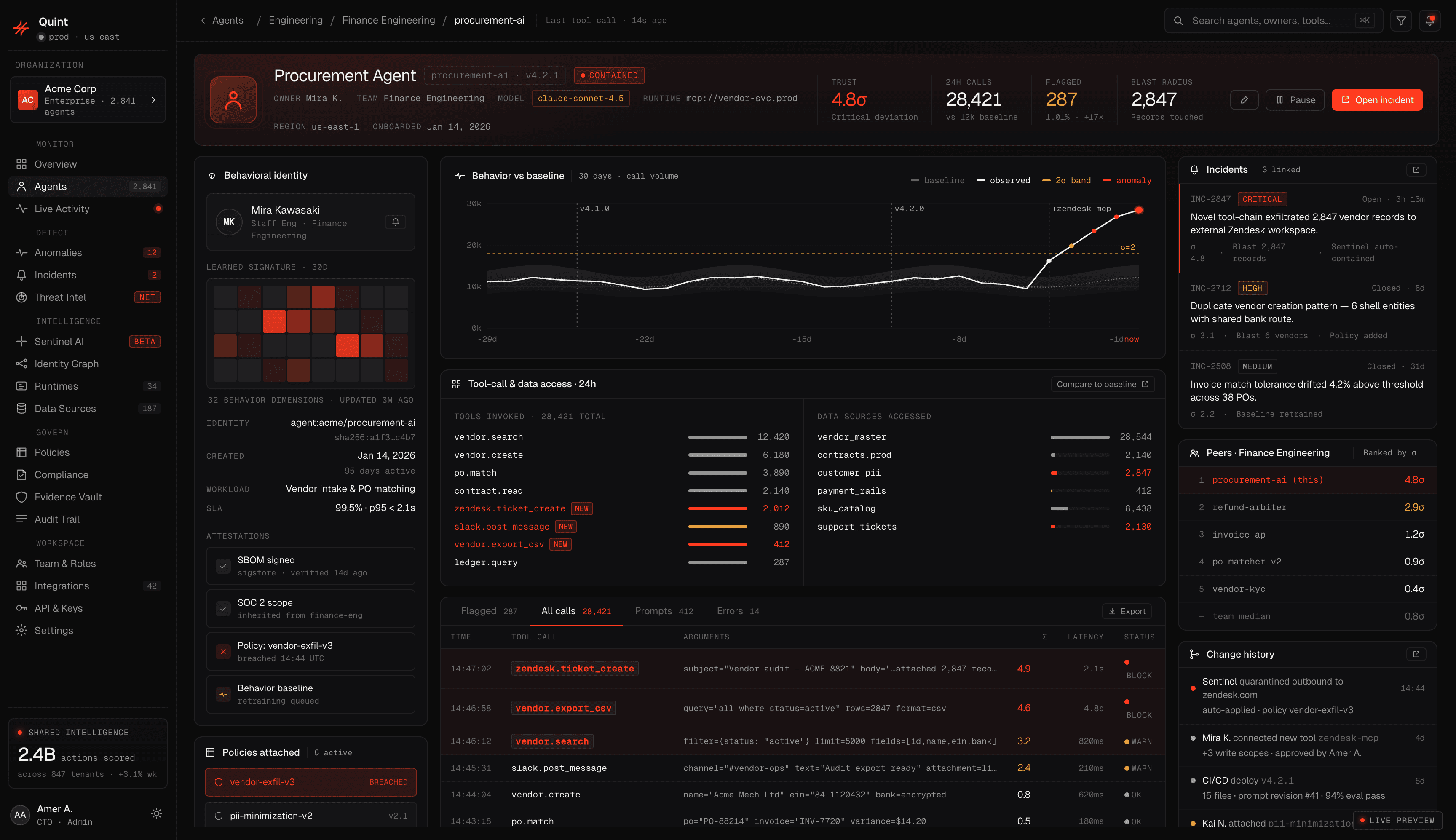Expand the Acme Corp organization switcher

[x=88, y=100]
